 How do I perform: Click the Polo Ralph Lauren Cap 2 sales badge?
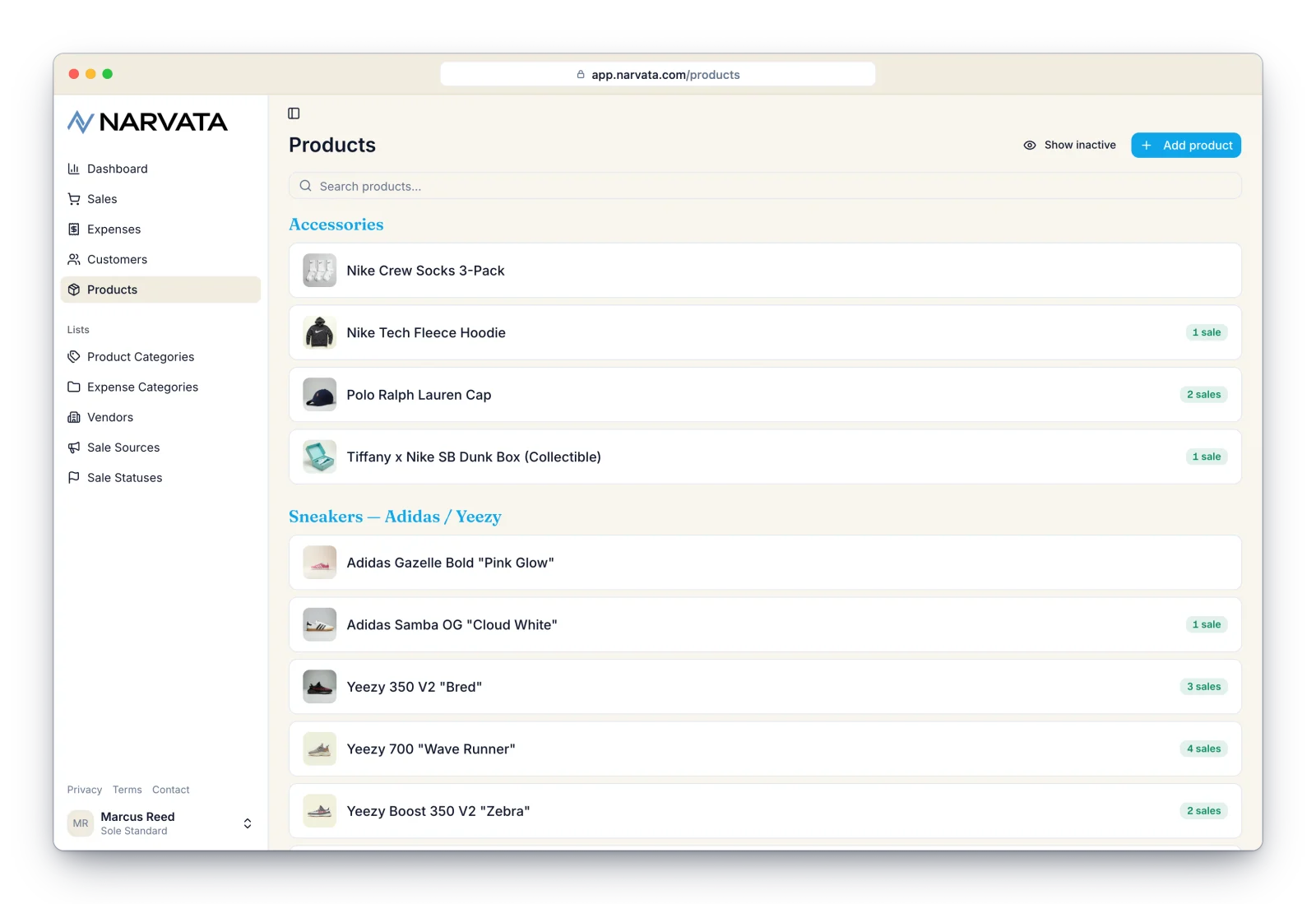(x=1204, y=395)
